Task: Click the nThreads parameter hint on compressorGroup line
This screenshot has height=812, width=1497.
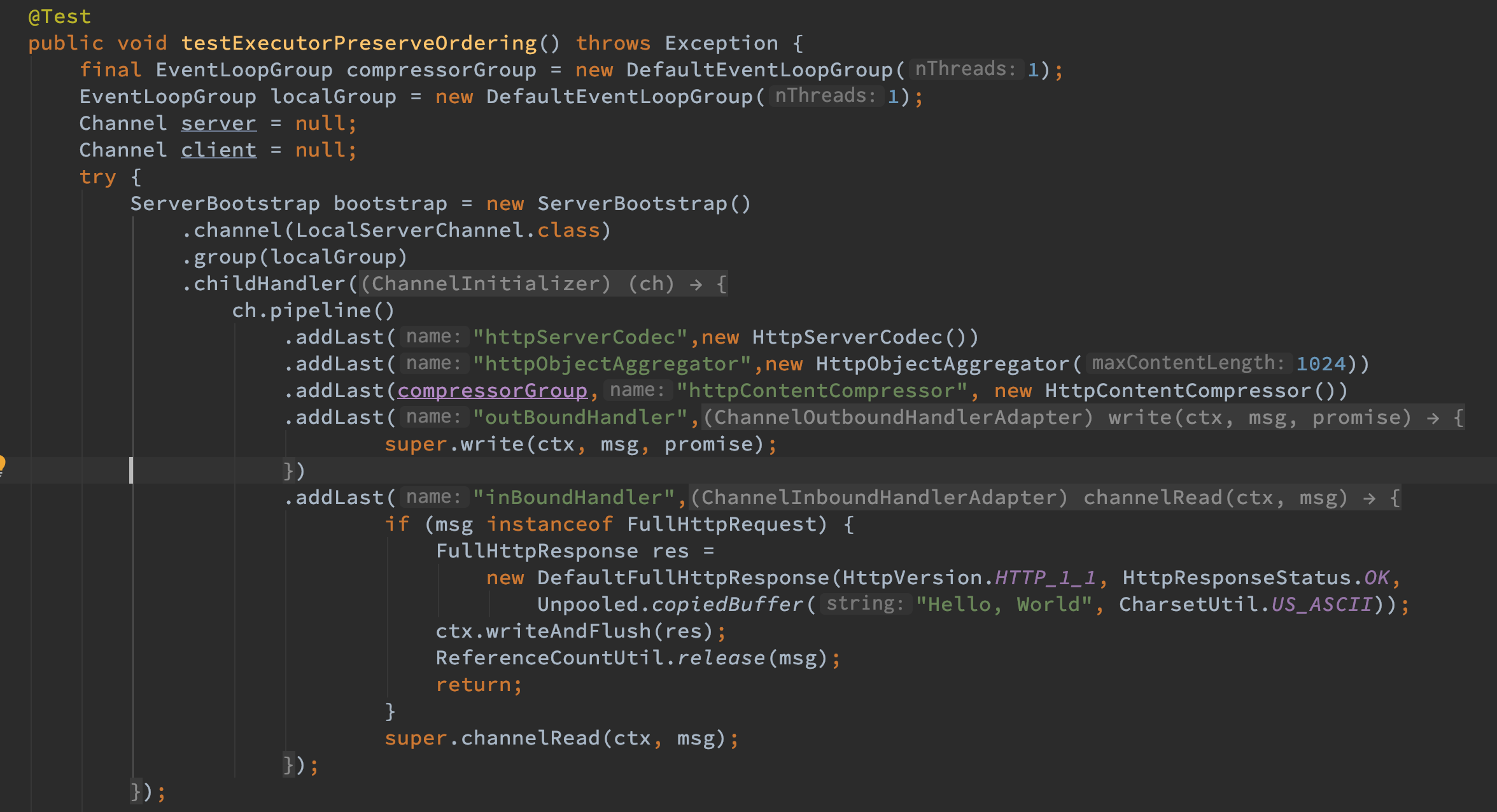Action: pyautogui.click(x=965, y=69)
